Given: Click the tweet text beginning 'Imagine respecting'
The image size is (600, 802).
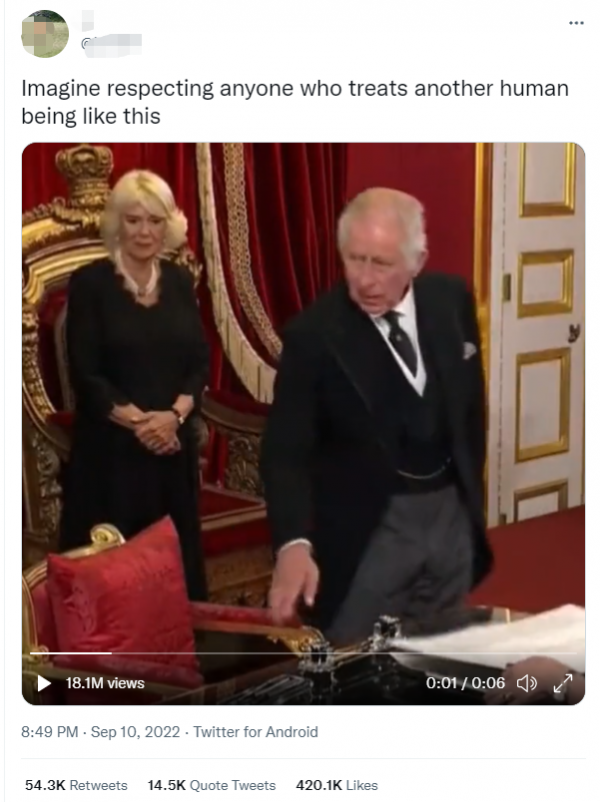Looking at the screenshot, I should [x=295, y=102].
